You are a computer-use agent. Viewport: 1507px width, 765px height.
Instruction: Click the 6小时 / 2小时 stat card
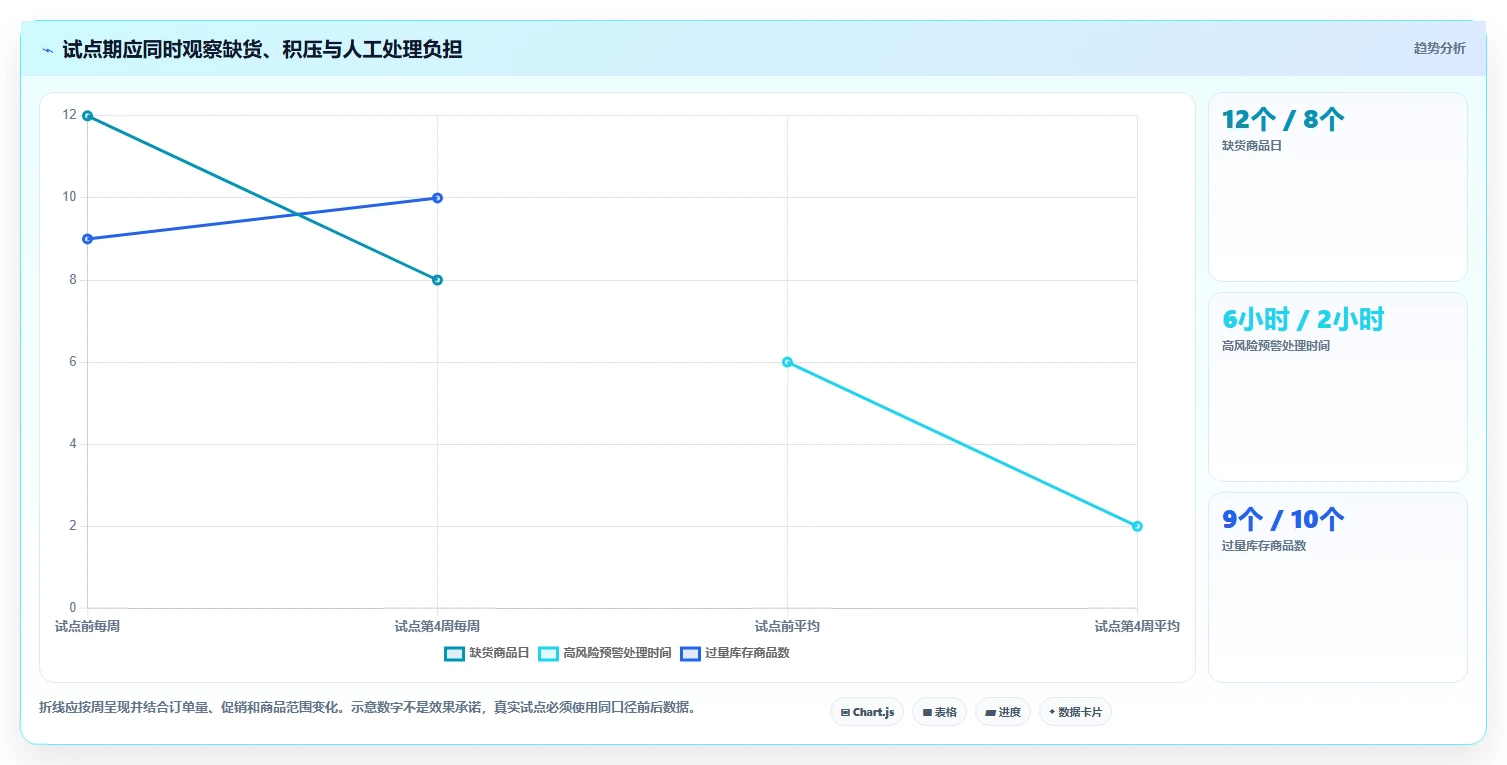click(1338, 387)
